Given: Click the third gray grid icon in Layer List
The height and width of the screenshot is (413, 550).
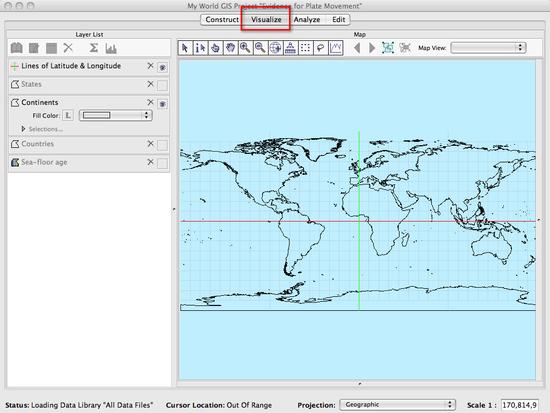Looking at the screenshot, I should point(51,48).
